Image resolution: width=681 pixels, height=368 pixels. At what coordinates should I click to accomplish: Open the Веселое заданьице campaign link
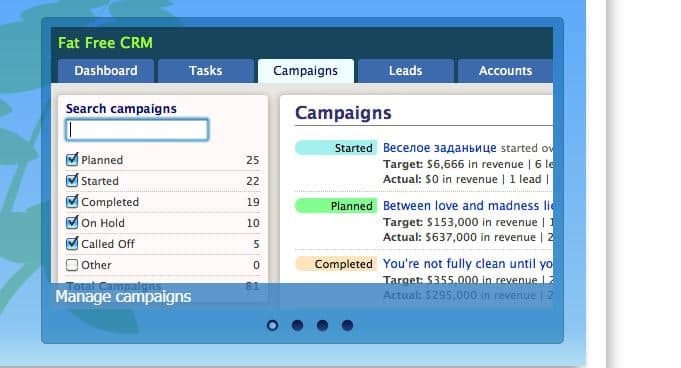440,148
